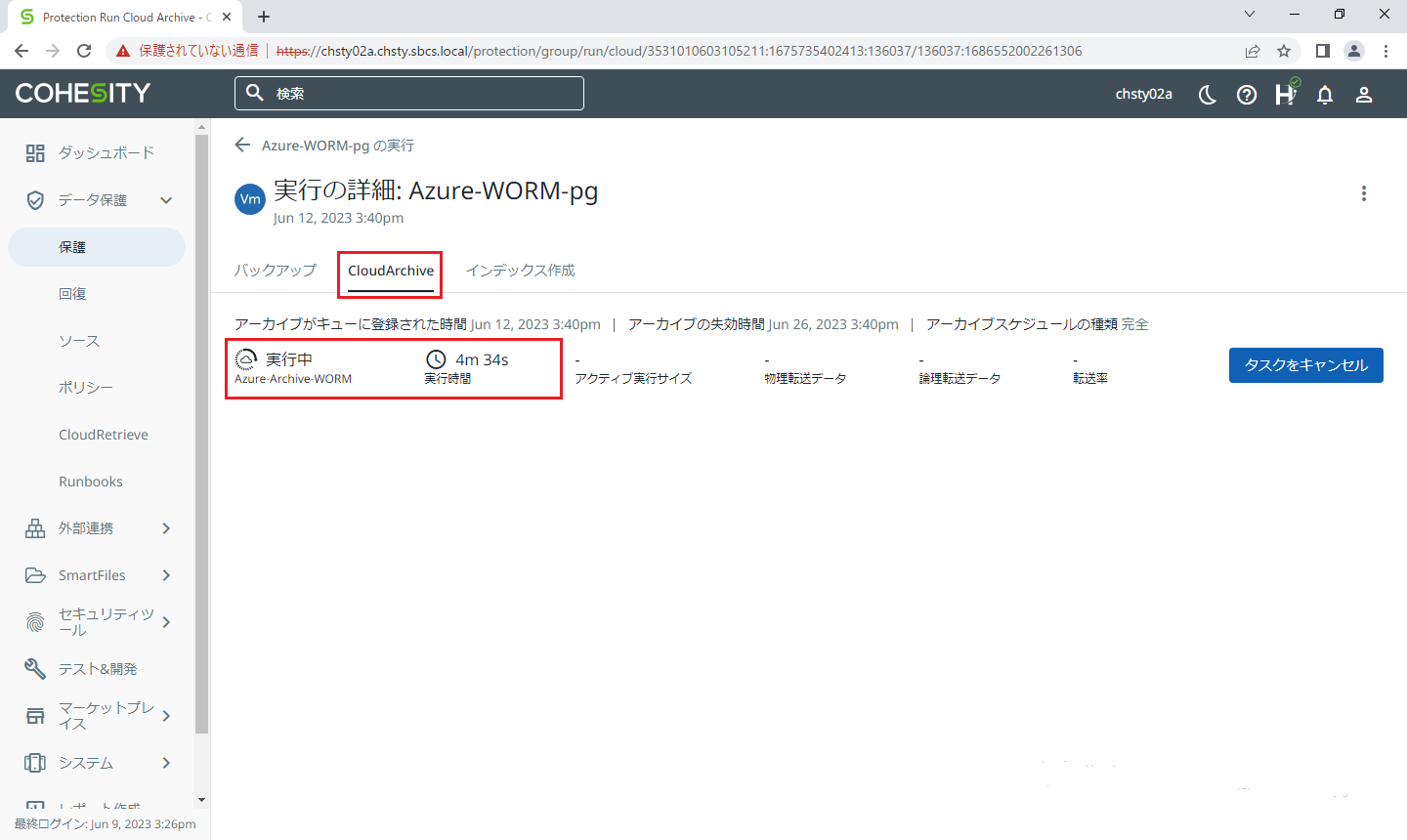Click the 転送率 label
This screenshot has height=840, width=1407.
1090,379
